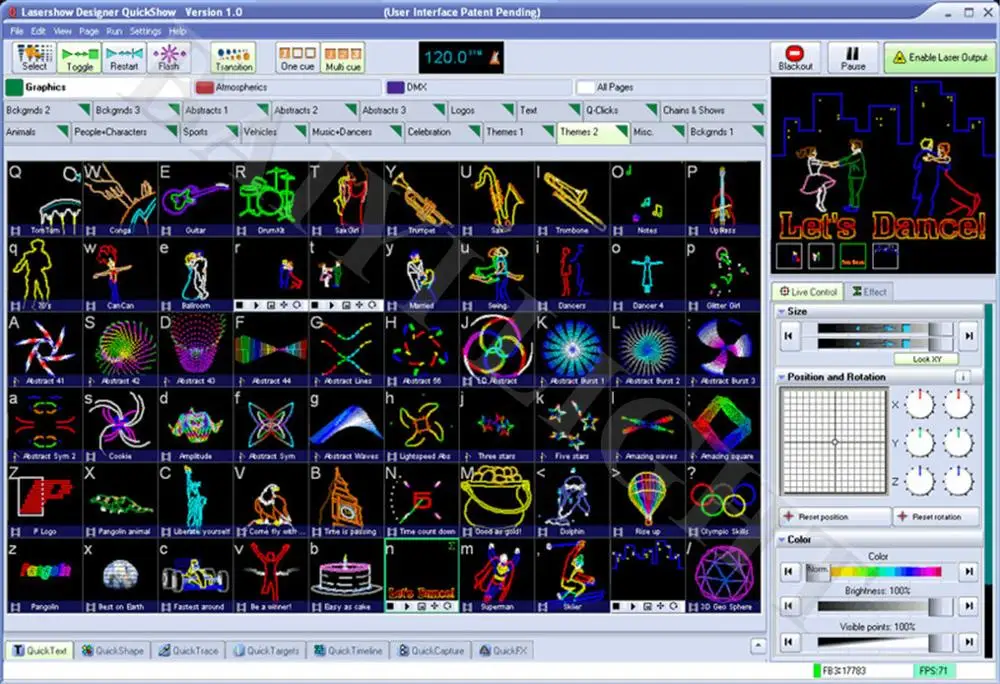Open the Help menu
Image resolution: width=1000 pixels, height=684 pixels.
[177, 31]
